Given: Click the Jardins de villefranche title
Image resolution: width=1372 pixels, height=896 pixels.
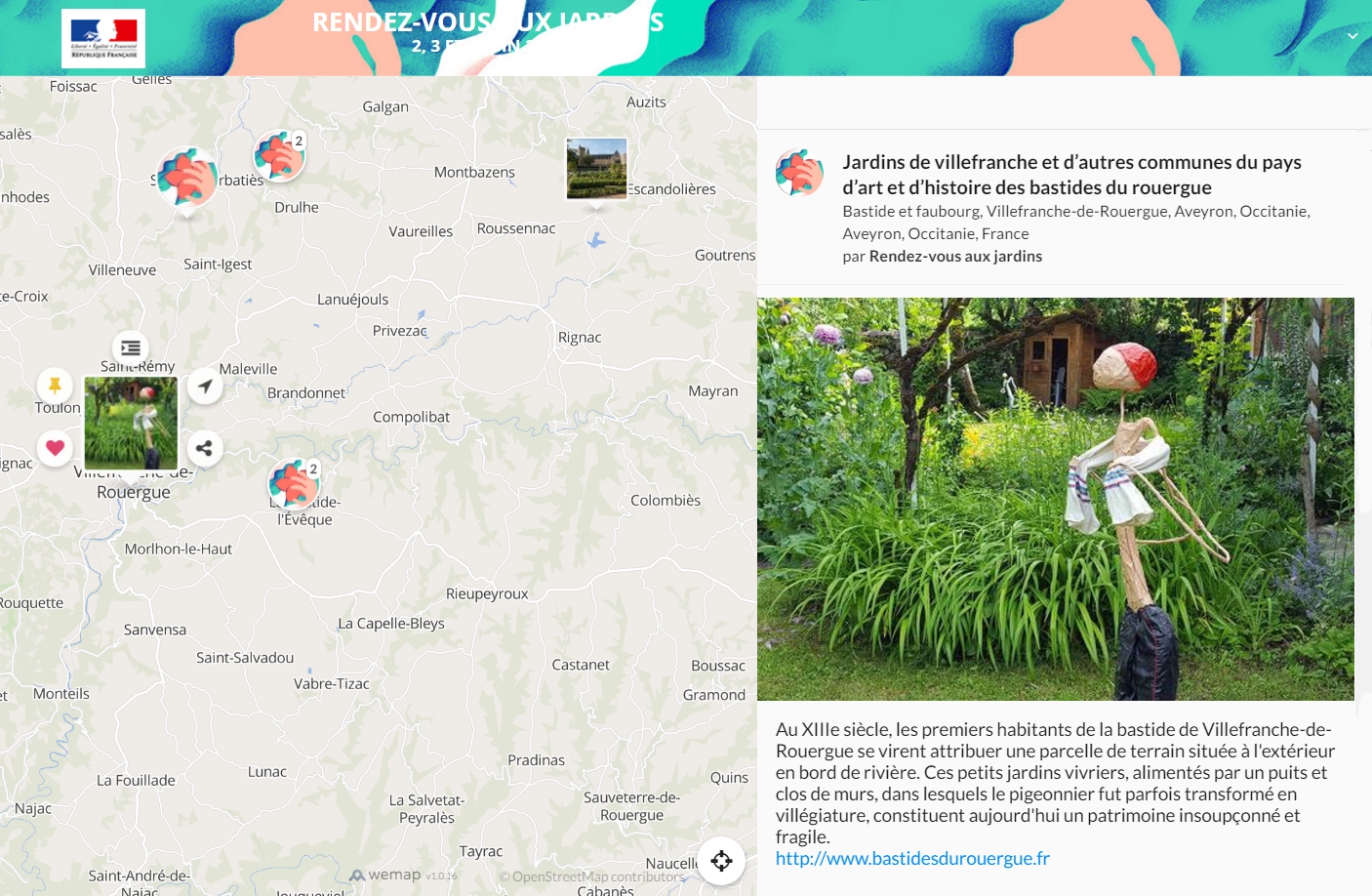Looking at the screenshot, I should [1071, 175].
